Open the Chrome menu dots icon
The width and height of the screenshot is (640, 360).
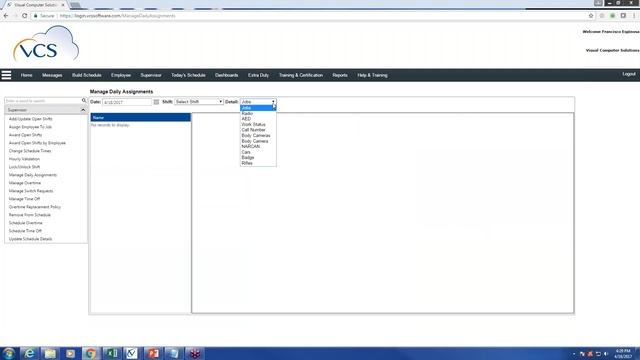coord(634,16)
